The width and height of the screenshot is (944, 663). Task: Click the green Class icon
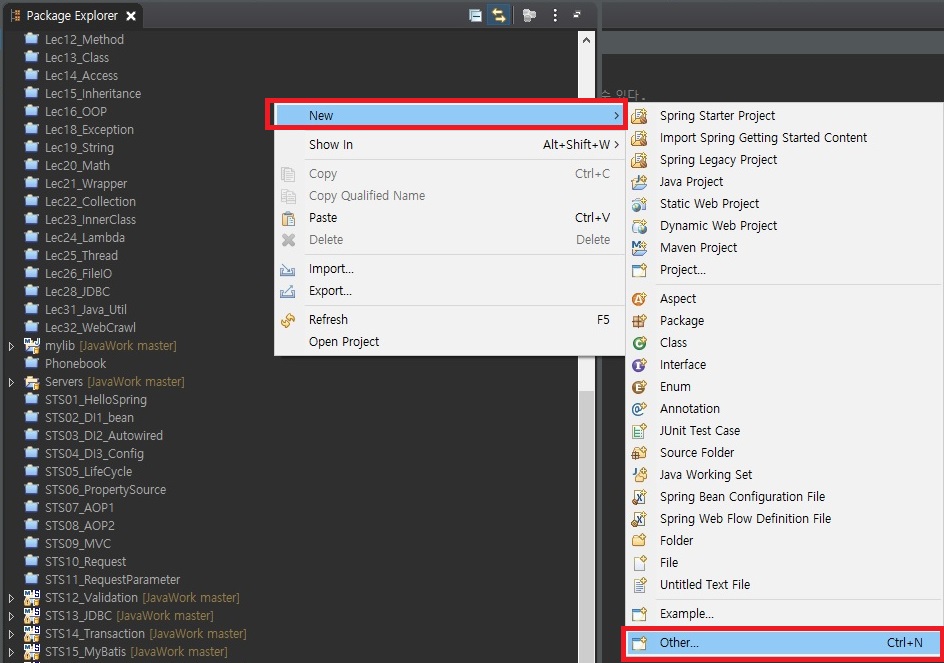639,343
